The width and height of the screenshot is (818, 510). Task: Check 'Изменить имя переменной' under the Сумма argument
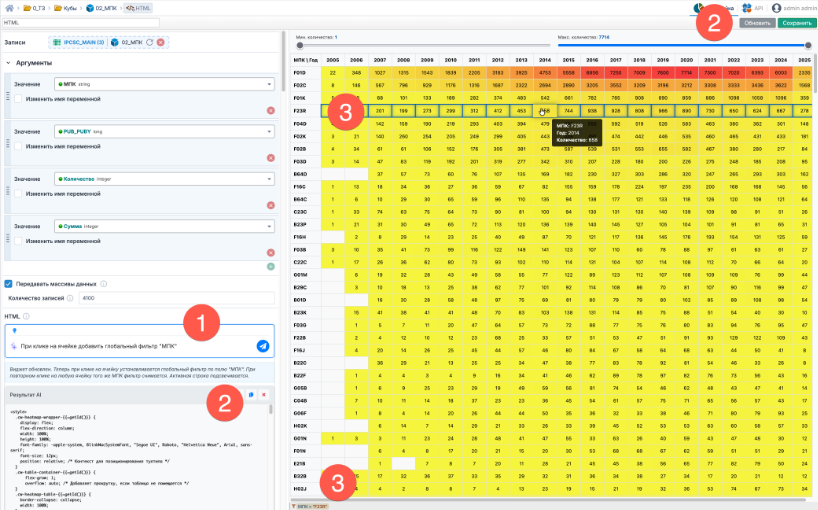coord(20,240)
